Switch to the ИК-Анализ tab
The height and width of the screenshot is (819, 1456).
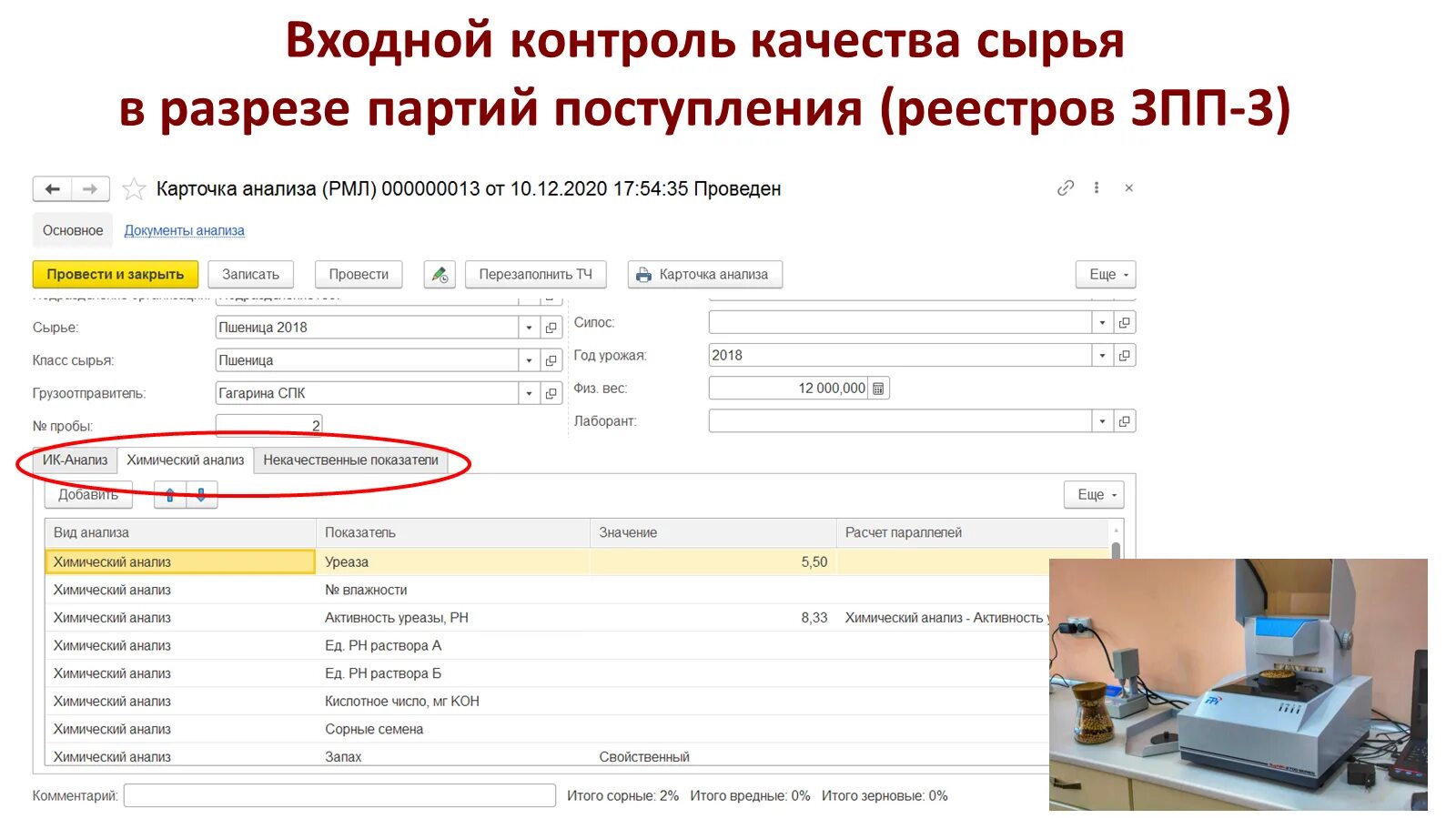75,460
